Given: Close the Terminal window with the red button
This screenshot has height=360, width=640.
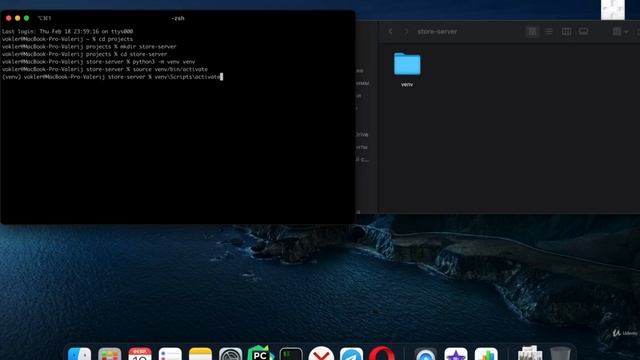Looking at the screenshot, I should [x=9, y=18].
